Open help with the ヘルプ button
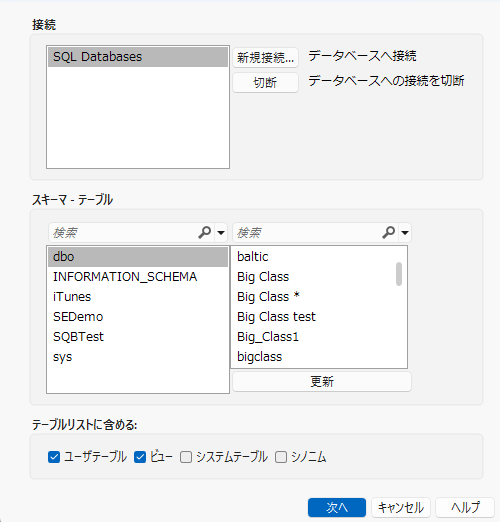The image size is (500, 522). click(465, 507)
